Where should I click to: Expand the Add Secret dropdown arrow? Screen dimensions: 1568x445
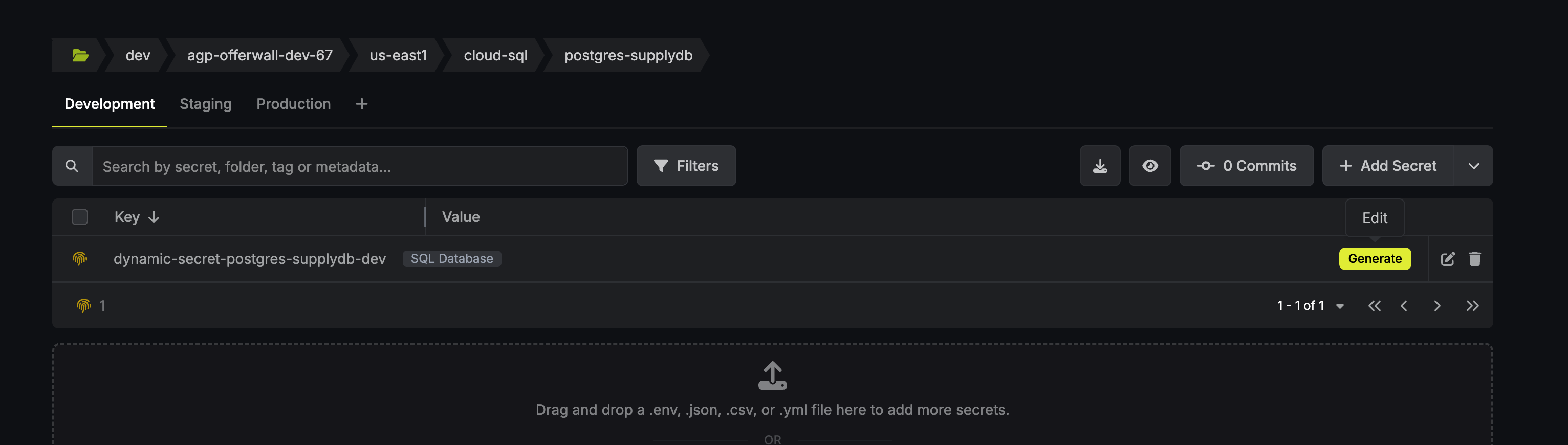tap(1473, 166)
